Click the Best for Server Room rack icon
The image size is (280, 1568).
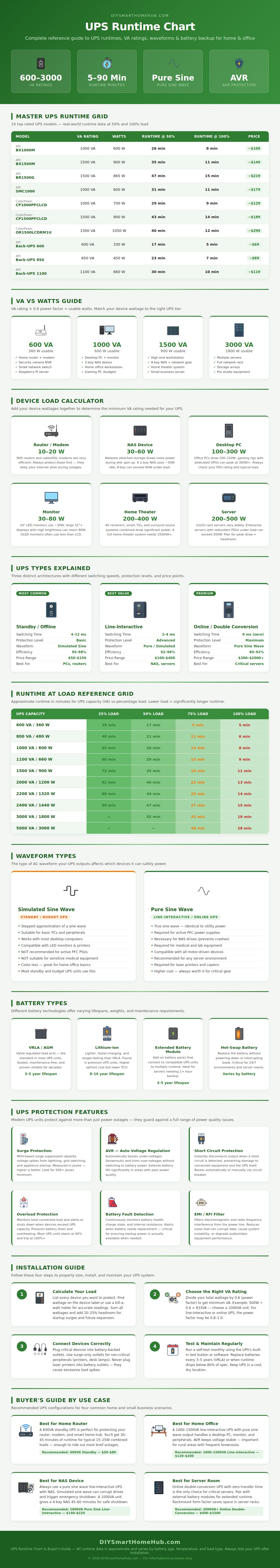click(x=159, y=1487)
